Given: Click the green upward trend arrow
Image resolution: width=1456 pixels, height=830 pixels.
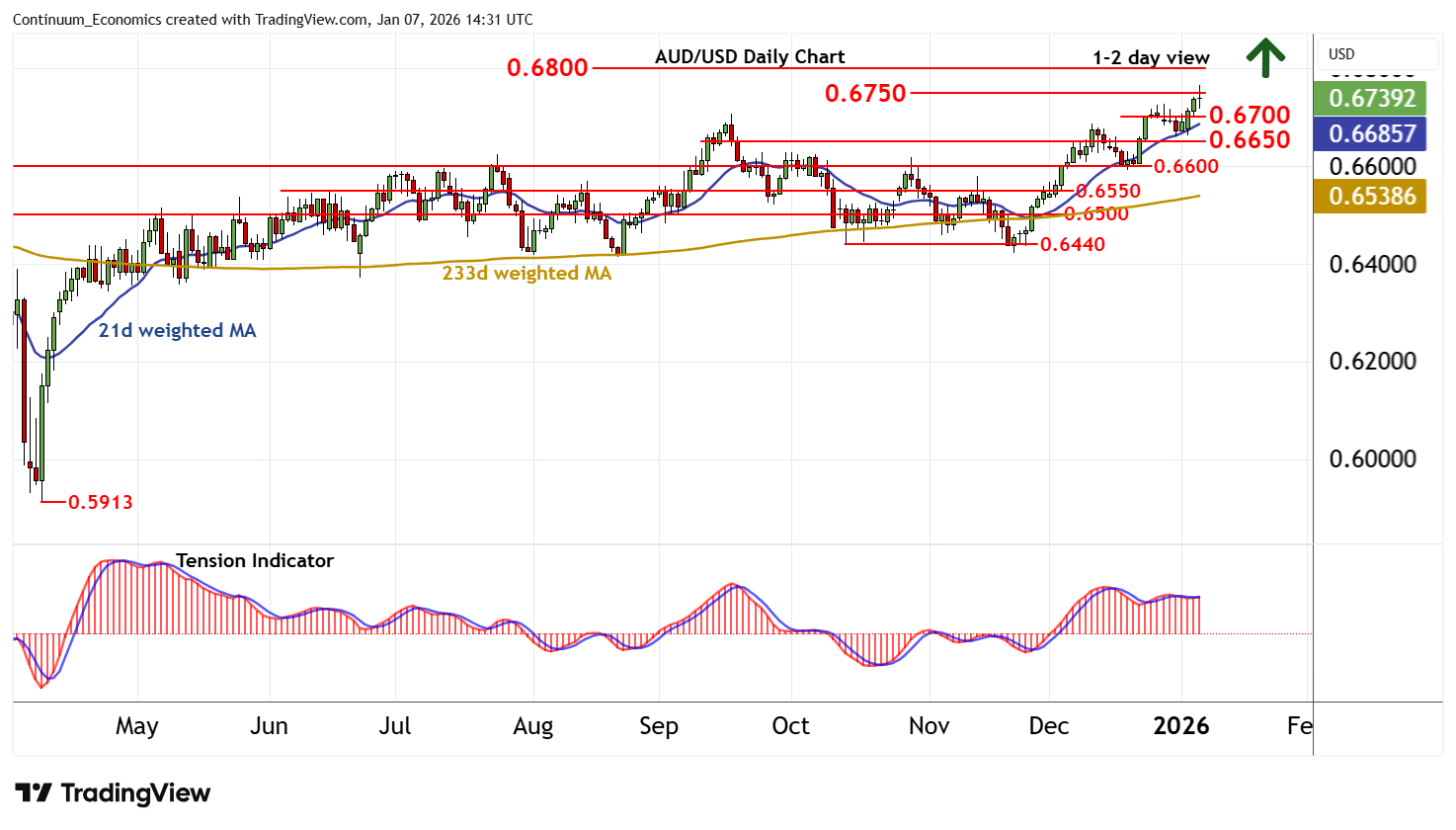Looking at the screenshot, I should pos(1264,57).
